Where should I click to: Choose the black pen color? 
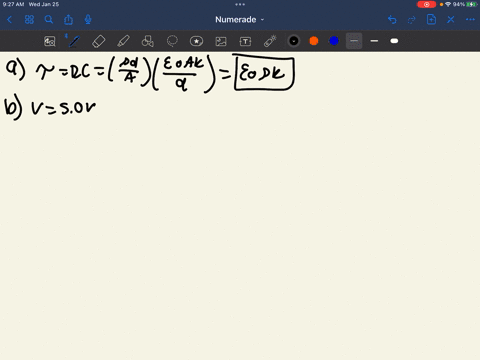coord(294,41)
